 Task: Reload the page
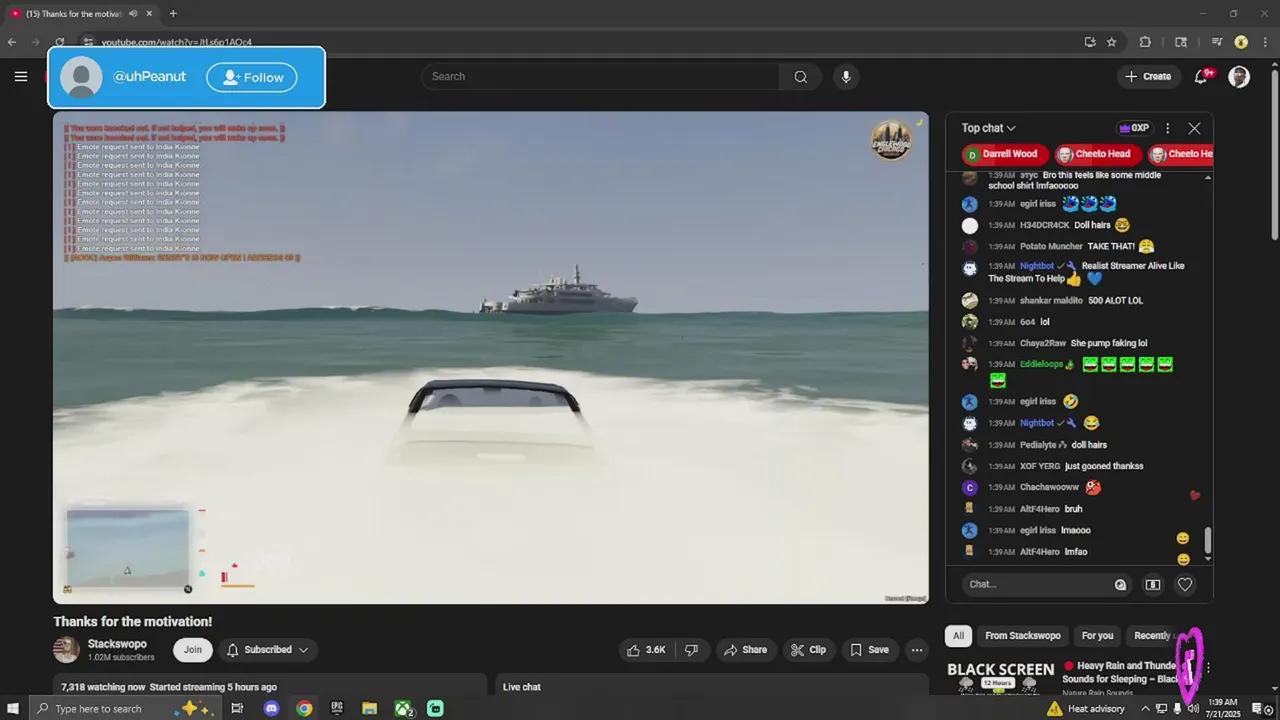[59, 42]
